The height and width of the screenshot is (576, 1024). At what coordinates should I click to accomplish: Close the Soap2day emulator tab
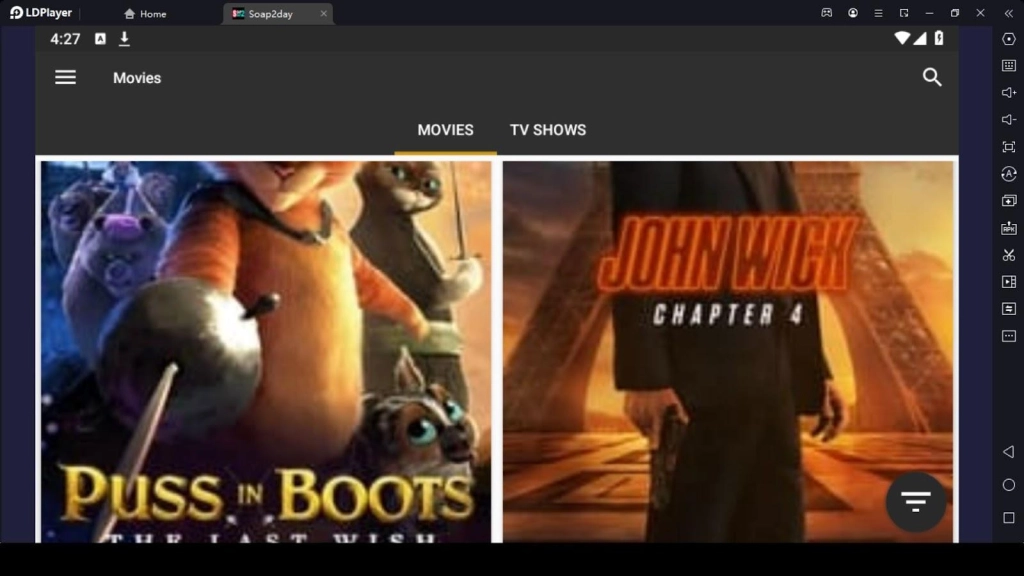coord(323,14)
